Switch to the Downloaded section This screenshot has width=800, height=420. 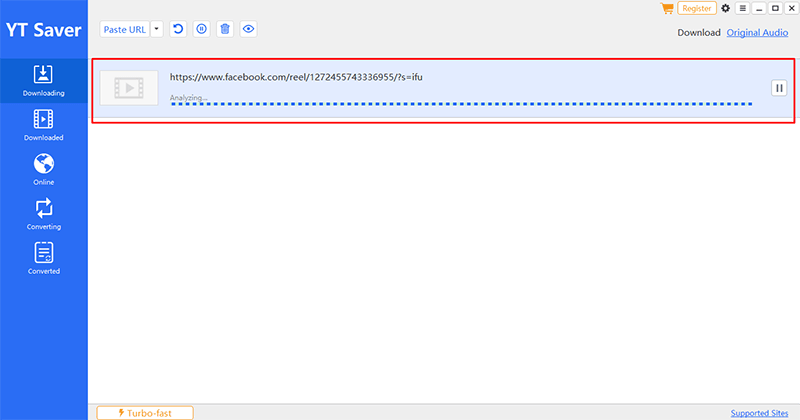click(43, 125)
